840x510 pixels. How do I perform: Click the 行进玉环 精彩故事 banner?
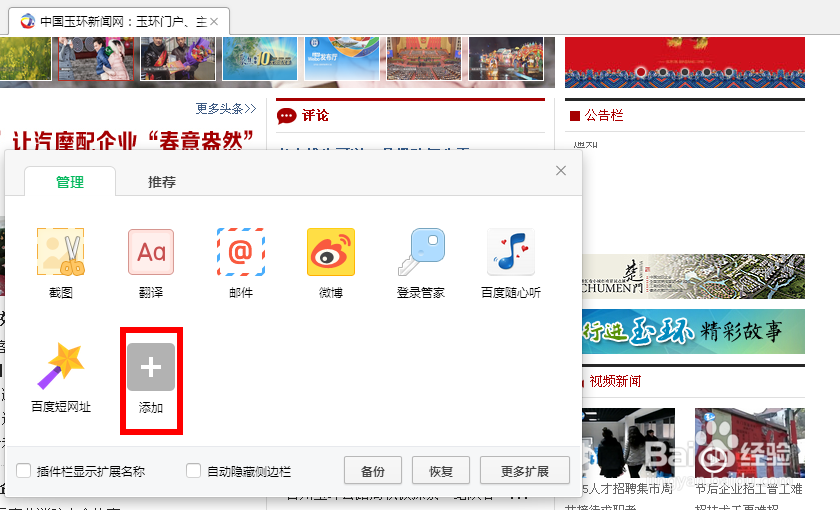point(693,331)
